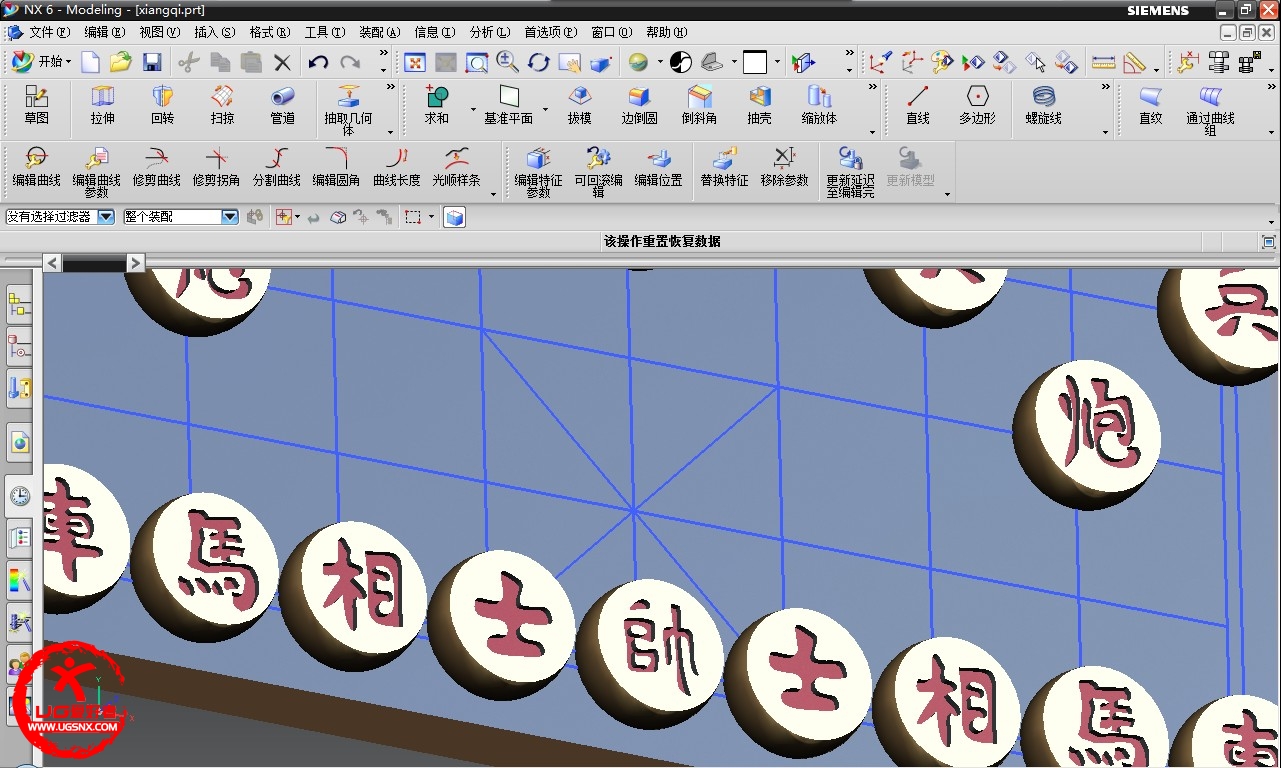Open the Assembly Navigator sidebar tab
Image resolution: width=1281 pixels, height=768 pixels.
(19, 305)
